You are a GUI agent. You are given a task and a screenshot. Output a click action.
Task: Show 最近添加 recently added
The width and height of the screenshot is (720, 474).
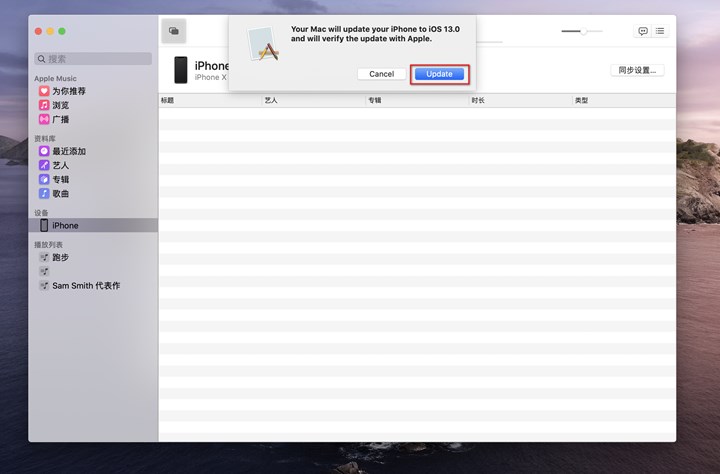point(69,151)
